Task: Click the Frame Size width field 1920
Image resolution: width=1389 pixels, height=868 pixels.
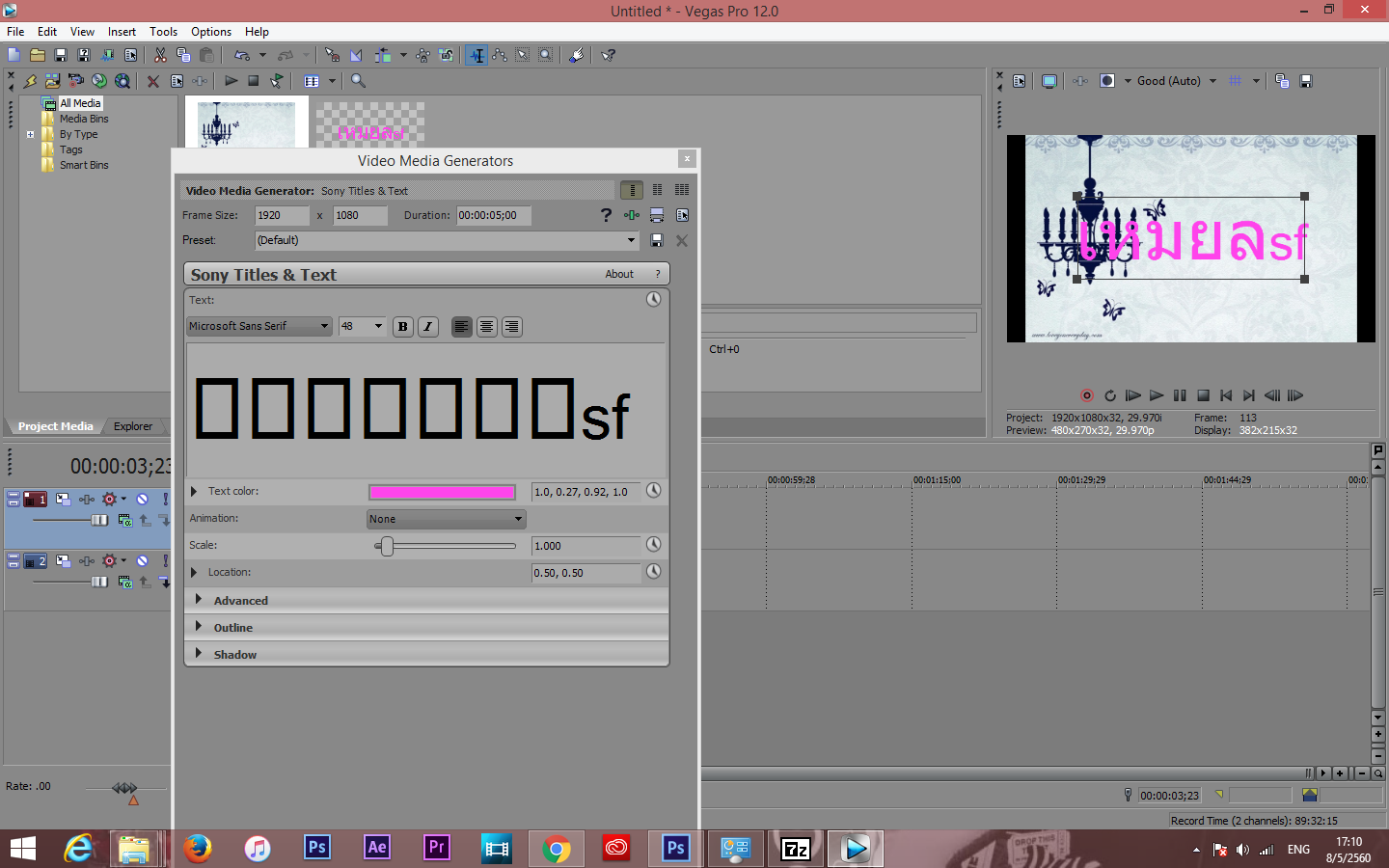Action: (x=282, y=216)
